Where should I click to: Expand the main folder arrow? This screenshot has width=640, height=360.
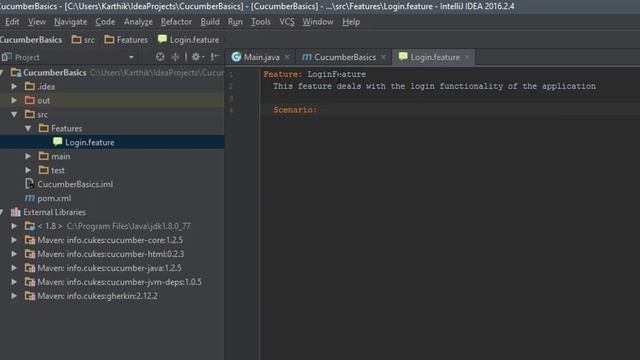[28, 156]
